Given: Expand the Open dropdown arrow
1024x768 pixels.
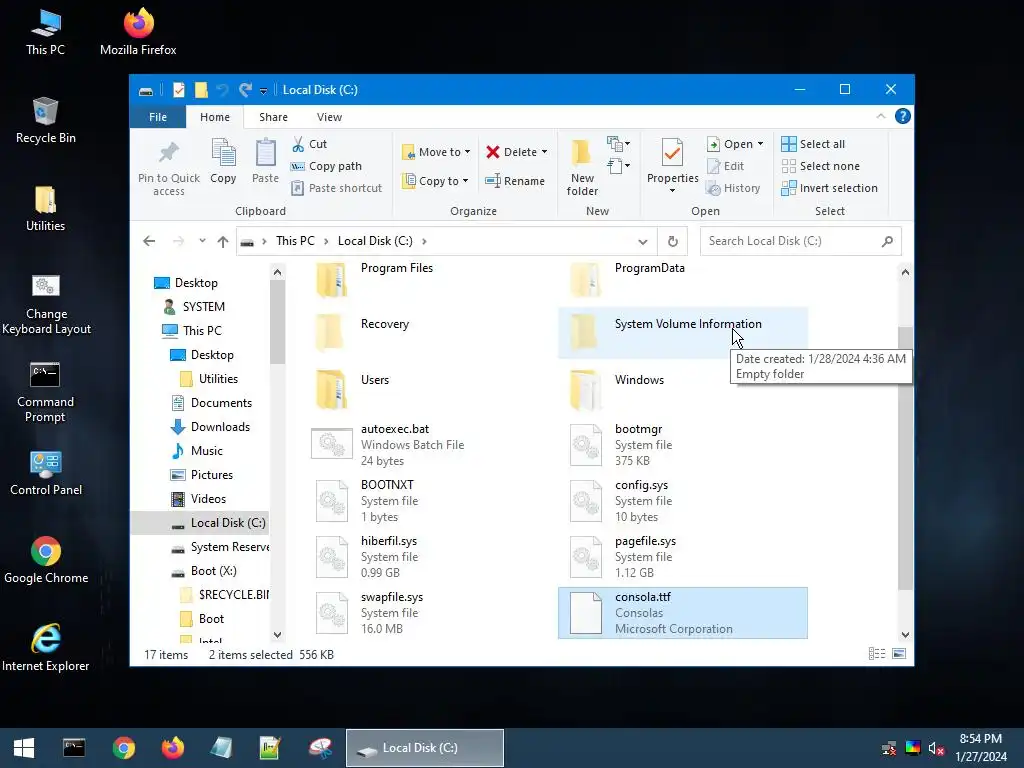Looking at the screenshot, I should 760,144.
